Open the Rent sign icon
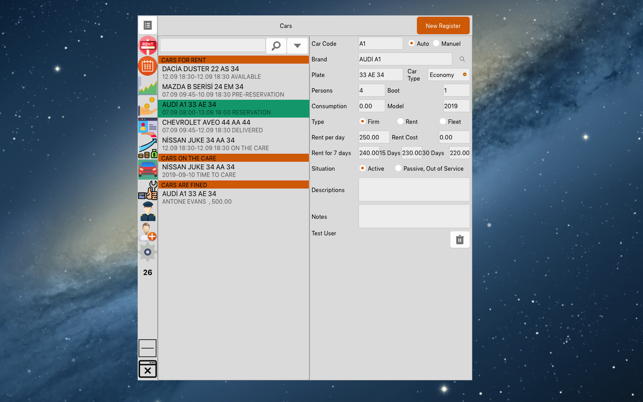643x402 pixels. pos(148,45)
